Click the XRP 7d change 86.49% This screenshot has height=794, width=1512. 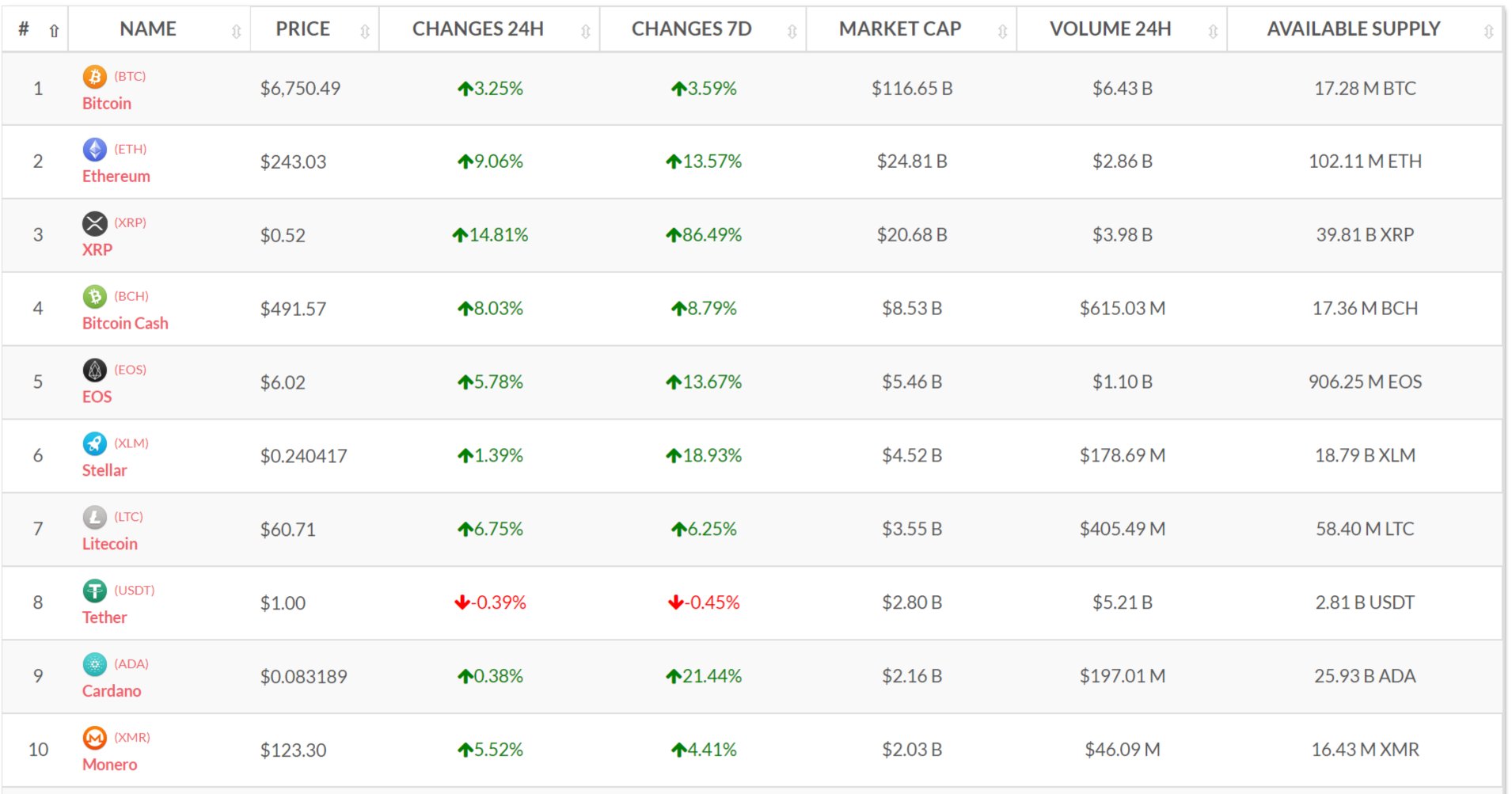[704, 235]
